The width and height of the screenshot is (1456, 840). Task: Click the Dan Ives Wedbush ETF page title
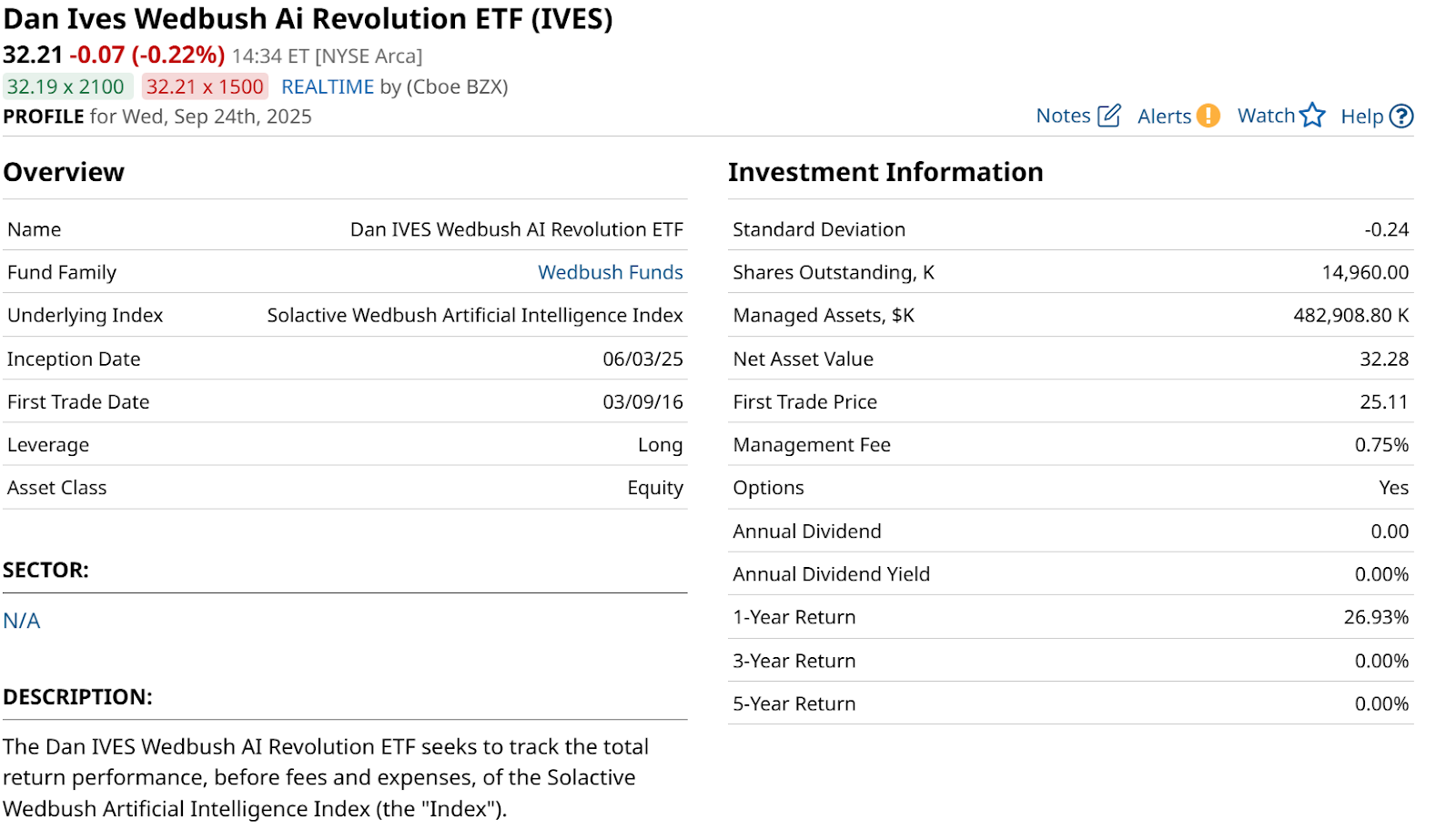[x=308, y=19]
